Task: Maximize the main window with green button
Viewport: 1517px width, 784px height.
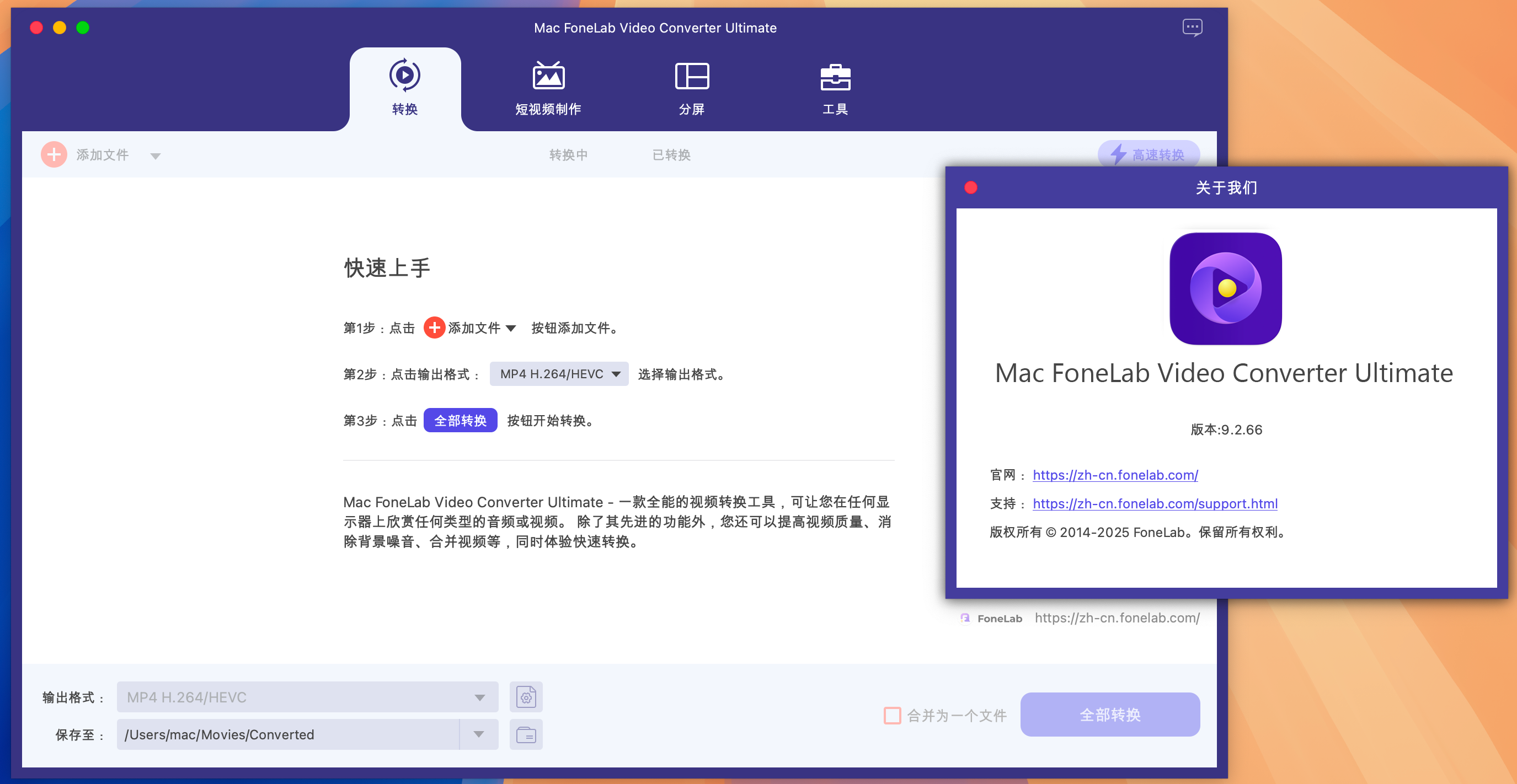Action: [x=83, y=28]
